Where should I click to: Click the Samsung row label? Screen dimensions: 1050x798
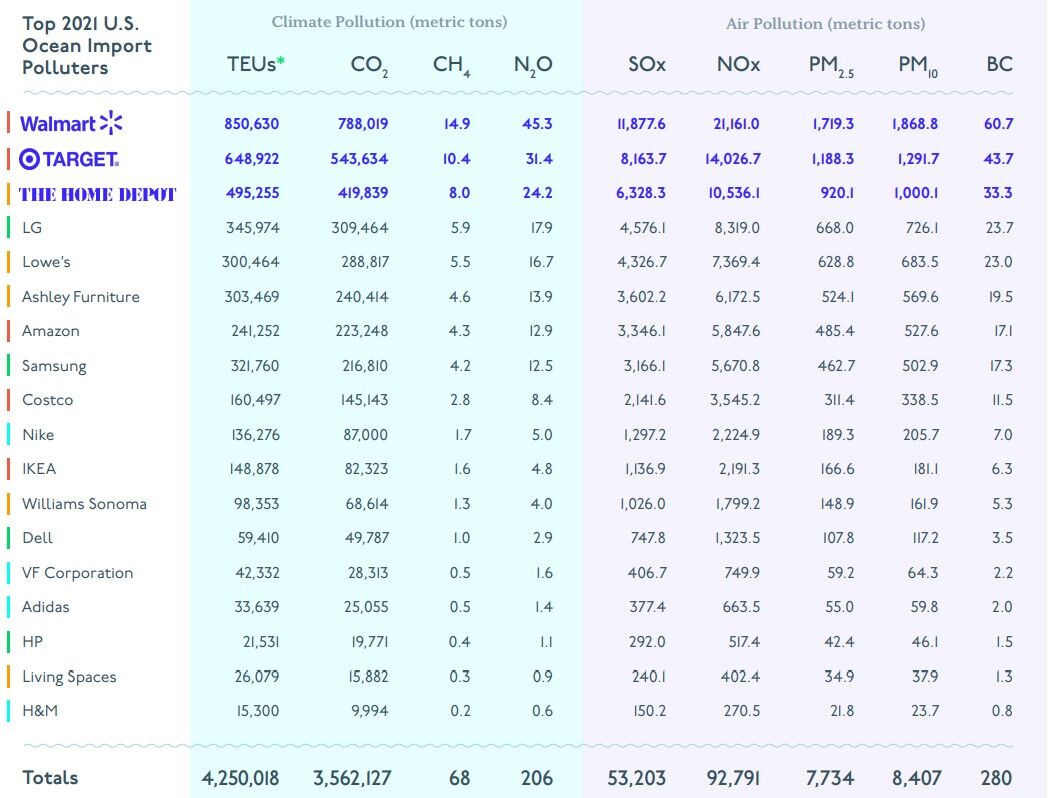coord(54,366)
